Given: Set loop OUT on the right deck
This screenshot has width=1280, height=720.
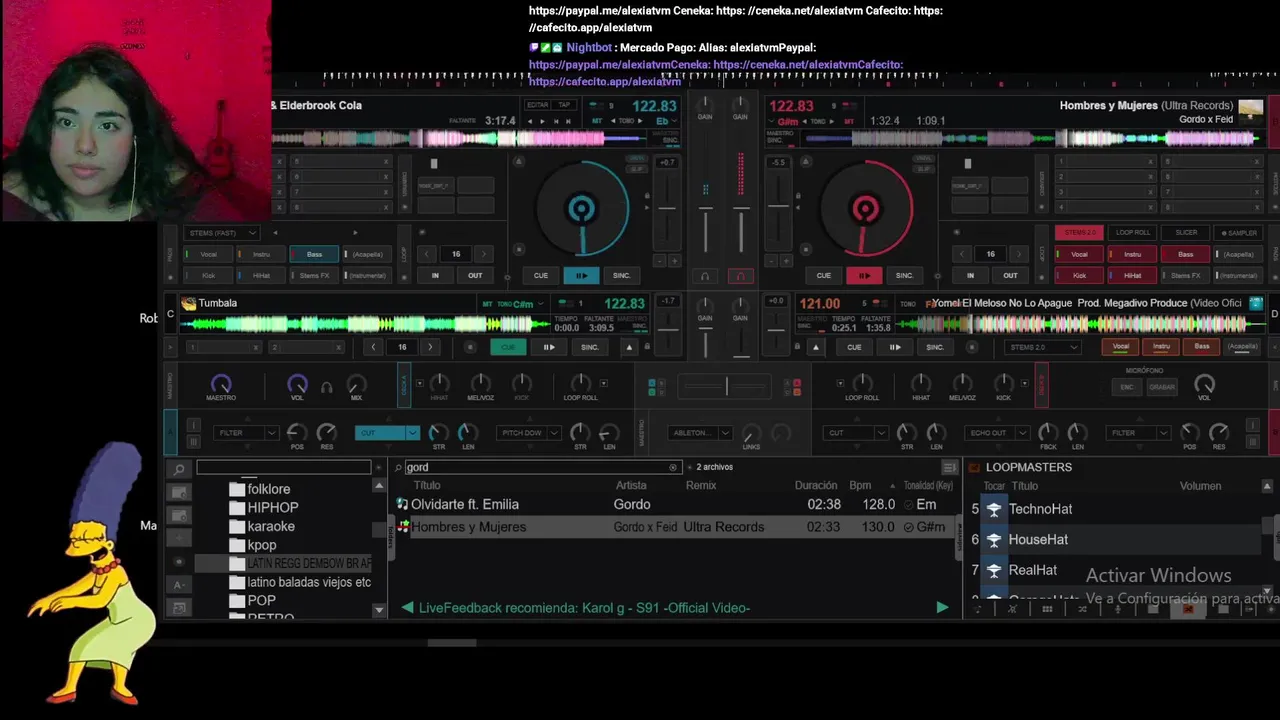Looking at the screenshot, I should click(1010, 275).
